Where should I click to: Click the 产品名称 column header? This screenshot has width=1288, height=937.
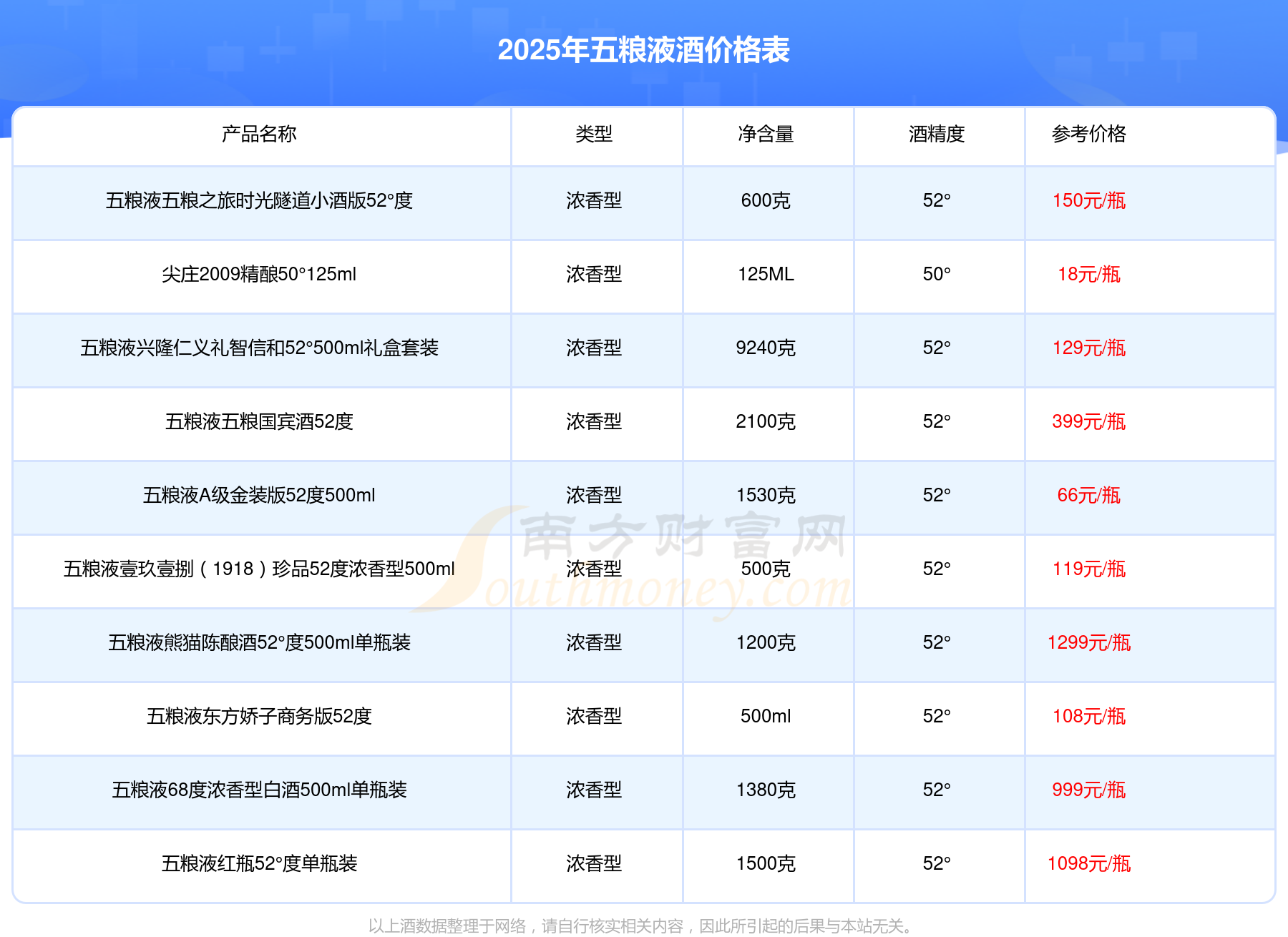tap(259, 134)
